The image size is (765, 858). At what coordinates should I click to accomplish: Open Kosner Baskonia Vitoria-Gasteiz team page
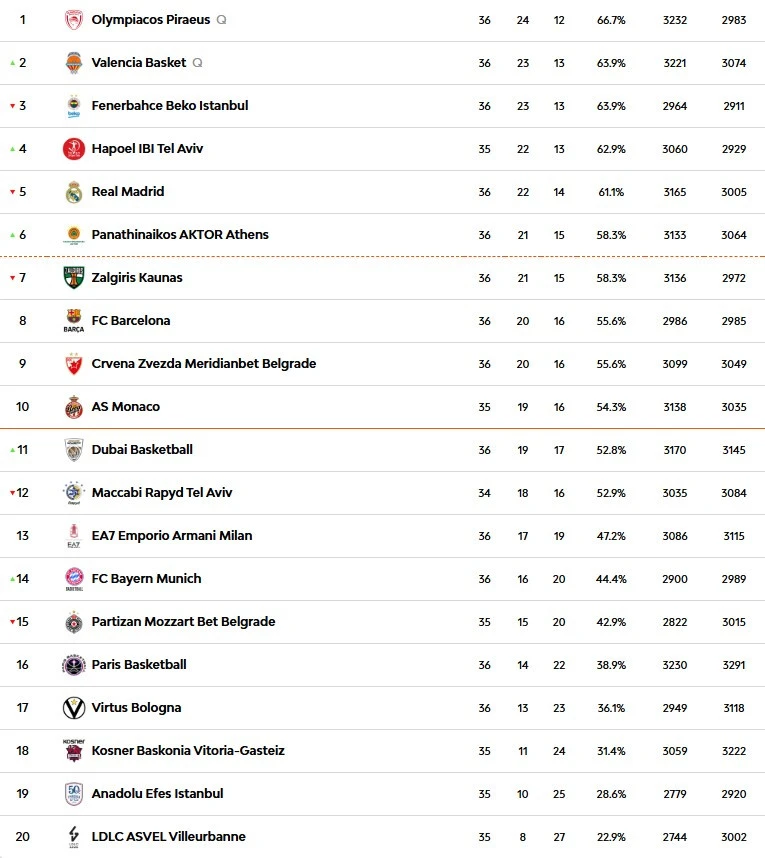click(188, 751)
